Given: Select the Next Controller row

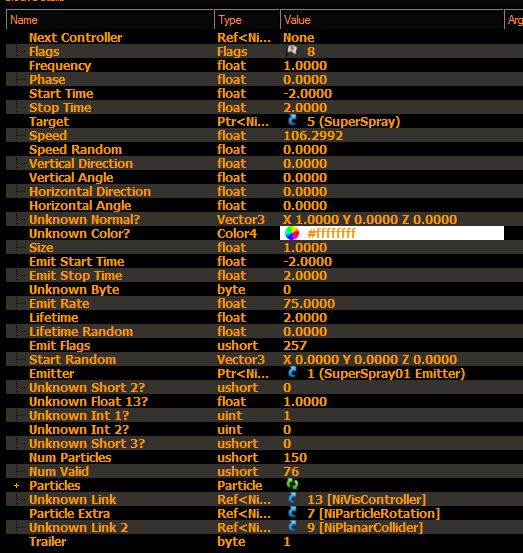Looking at the screenshot, I should click(264, 37).
